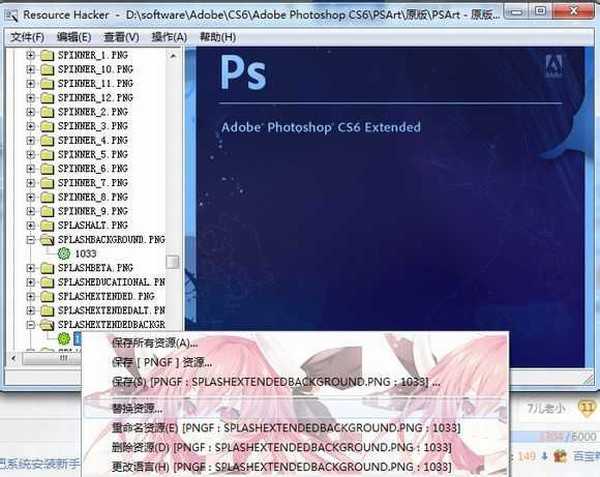
Task: Click the SPINNER_12.PNG folder icon
Action: [x=46, y=98]
